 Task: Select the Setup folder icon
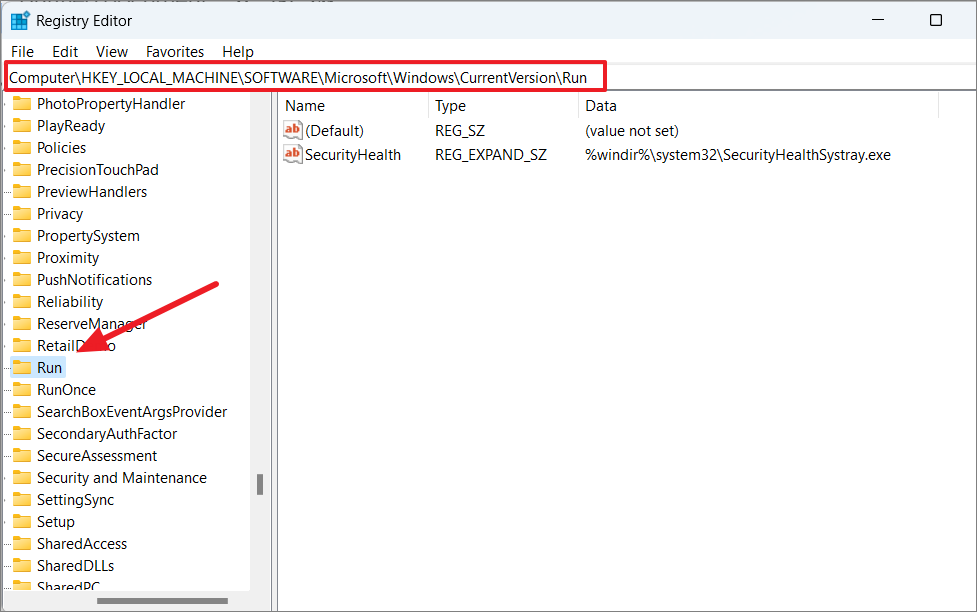(x=22, y=522)
